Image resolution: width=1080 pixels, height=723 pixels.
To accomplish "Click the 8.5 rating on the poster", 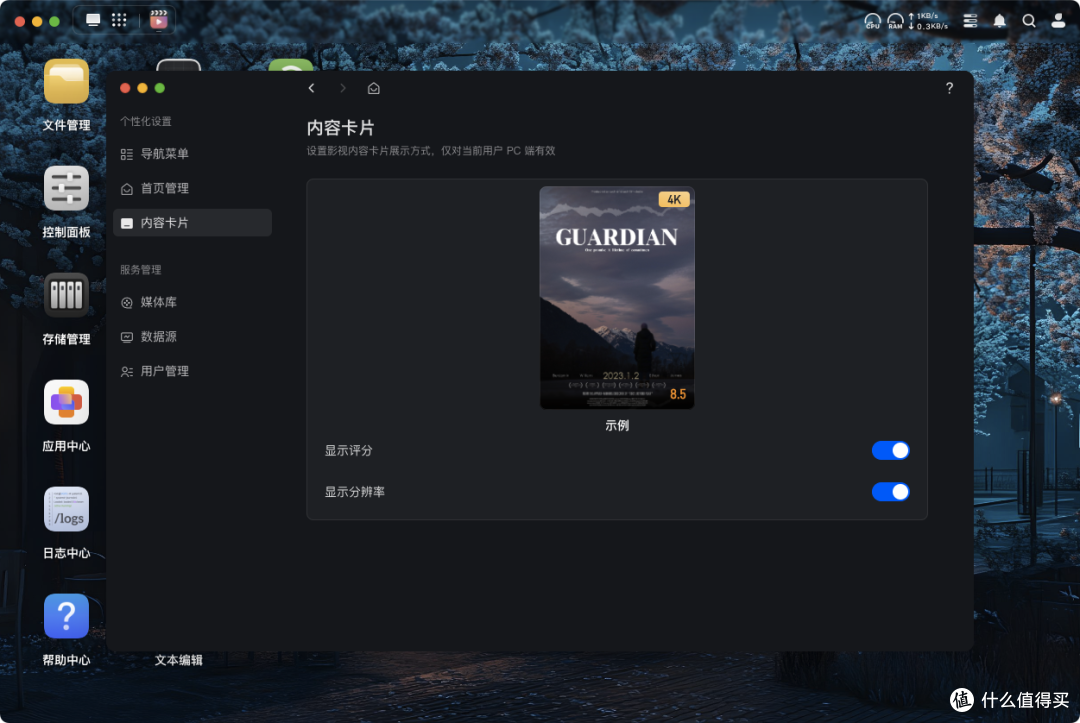I will coord(678,394).
